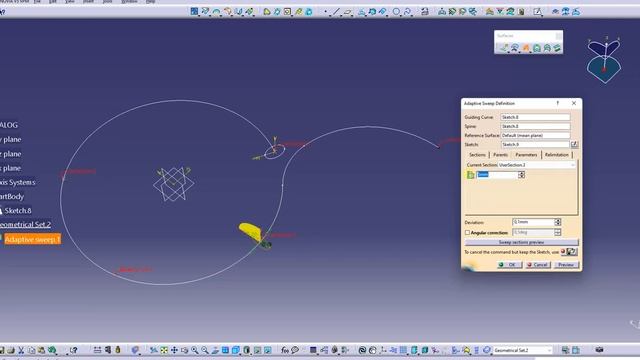Click the Preview button in the dialog
This screenshot has width=640, height=360.
566,265
